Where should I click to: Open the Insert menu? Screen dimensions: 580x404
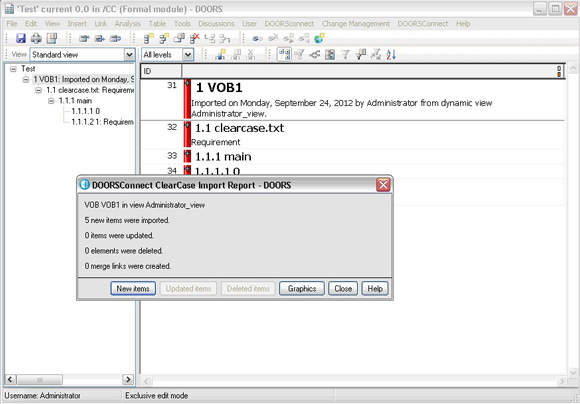pos(77,24)
